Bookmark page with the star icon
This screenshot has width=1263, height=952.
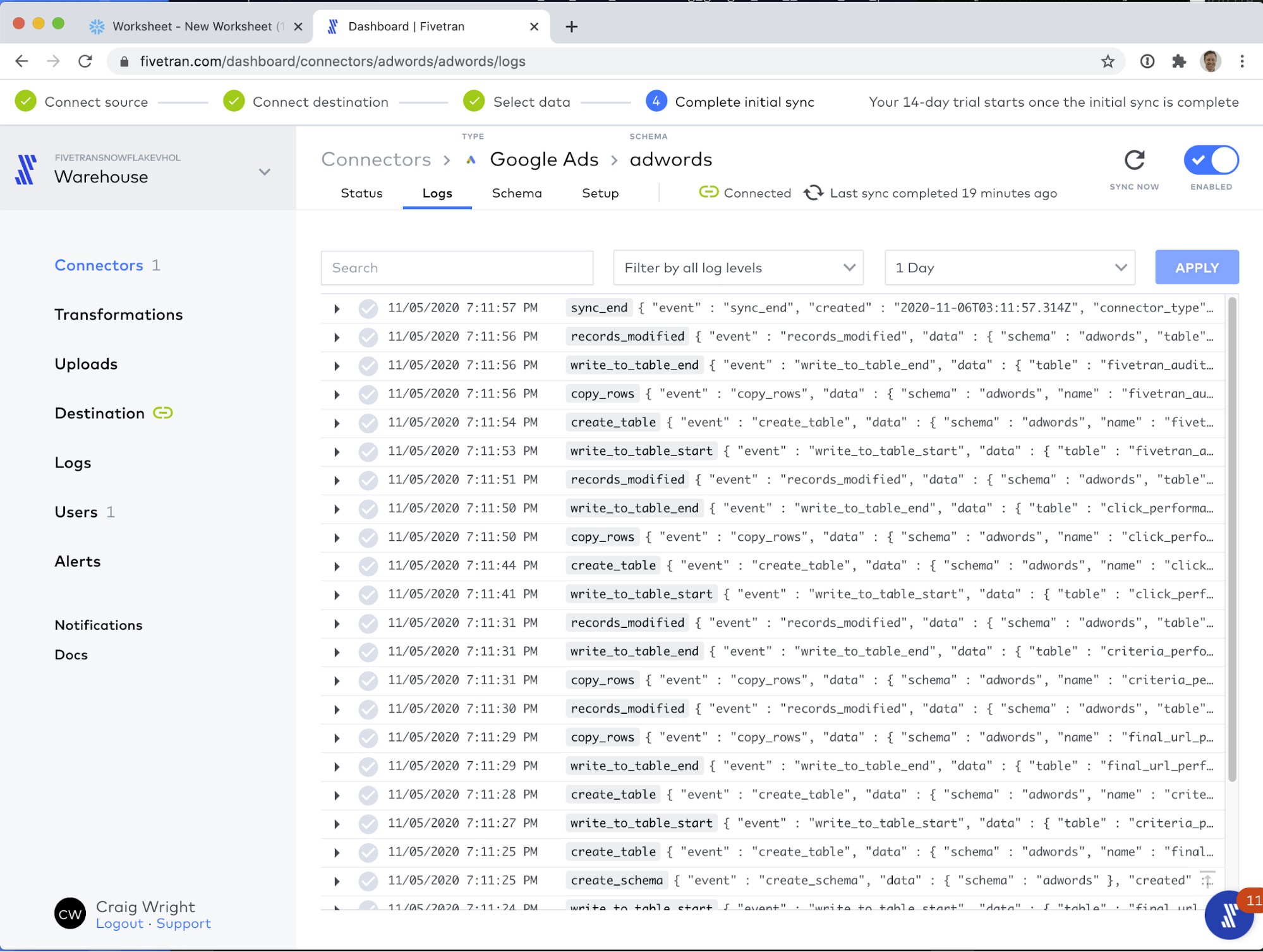1108,61
